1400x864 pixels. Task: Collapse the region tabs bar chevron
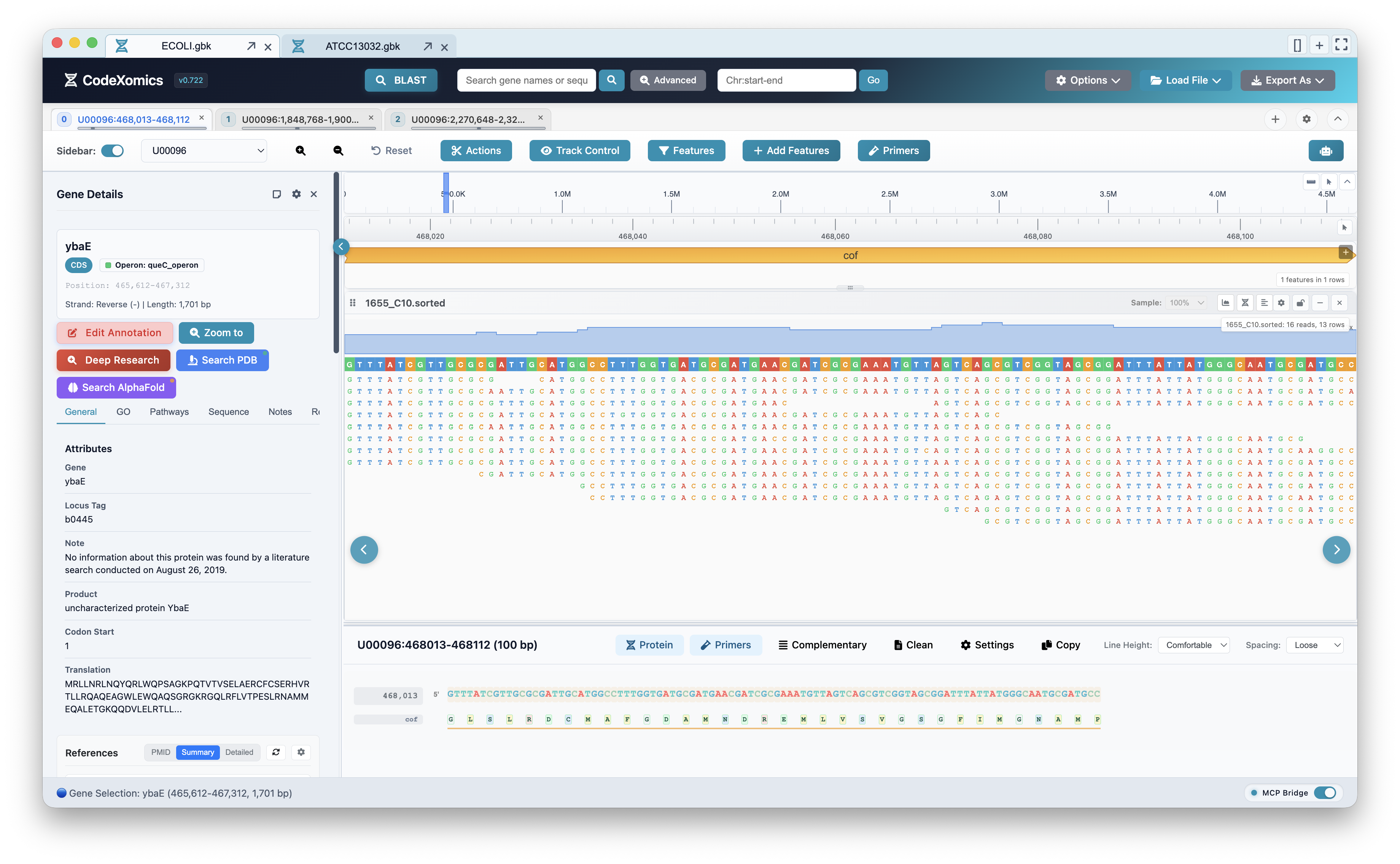[x=1338, y=119]
